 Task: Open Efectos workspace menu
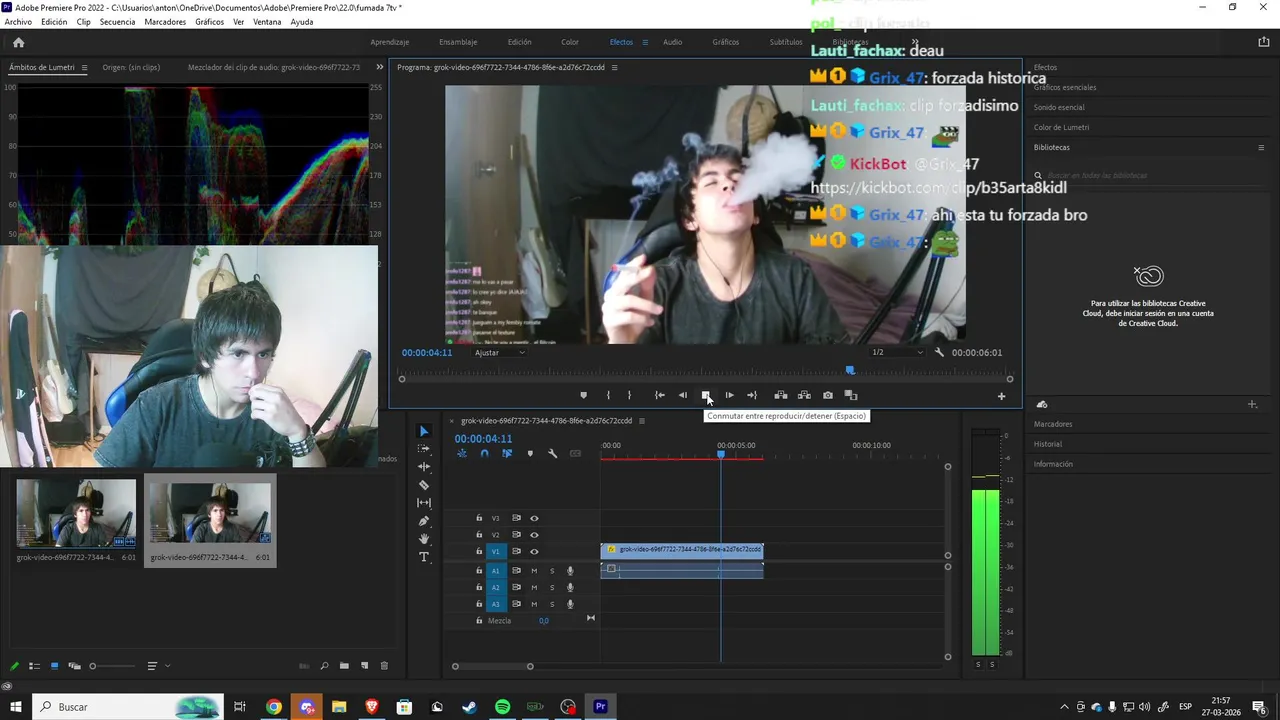(x=645, y=42)
